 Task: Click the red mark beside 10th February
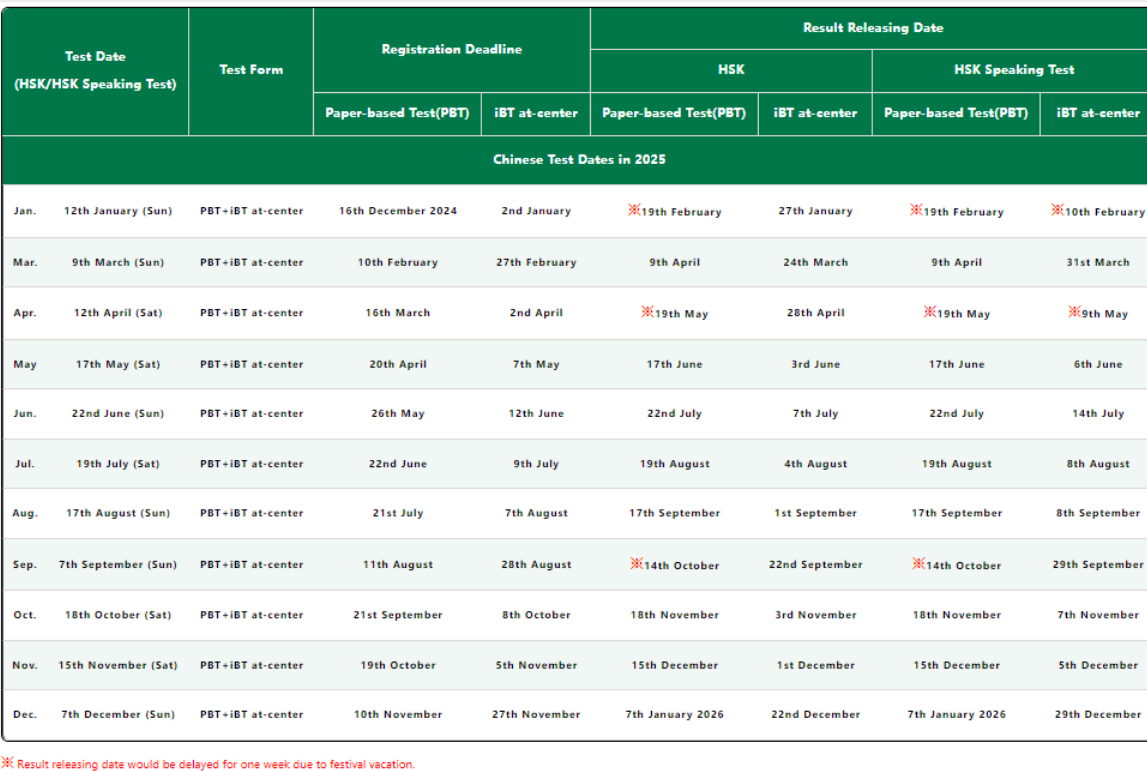point(1057,211)
